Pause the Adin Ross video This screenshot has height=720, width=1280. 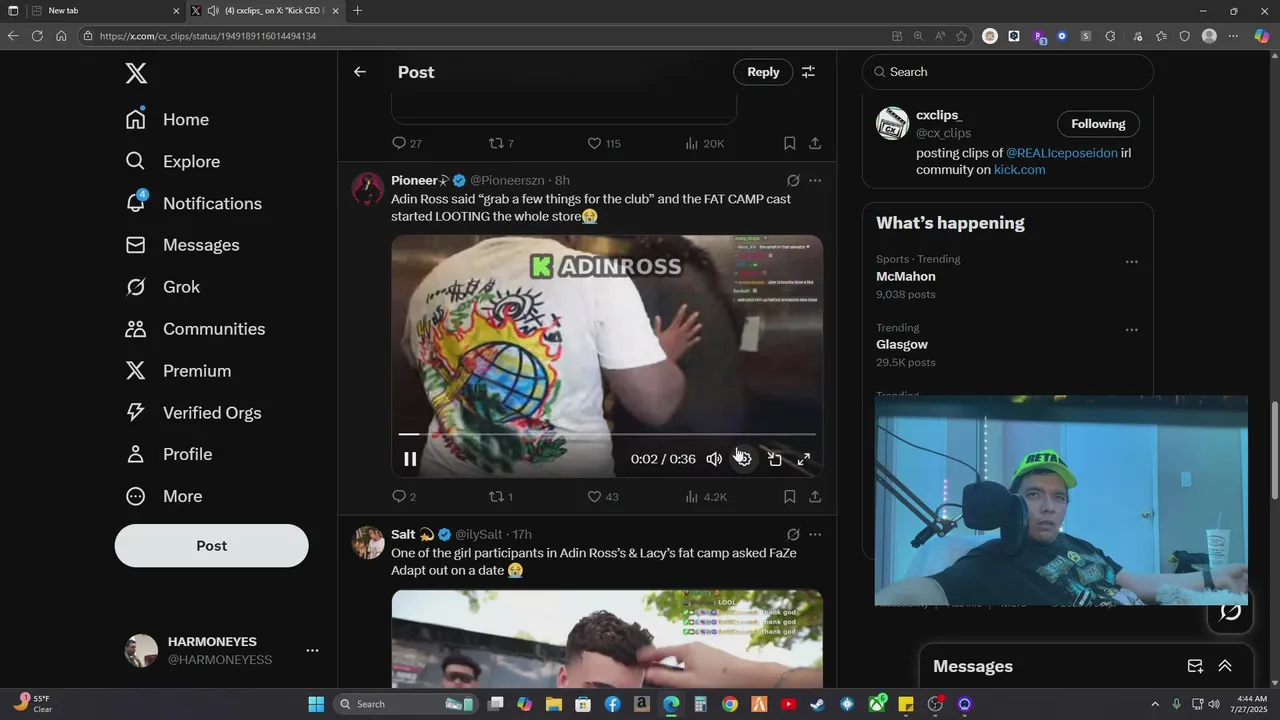[410, 459]
